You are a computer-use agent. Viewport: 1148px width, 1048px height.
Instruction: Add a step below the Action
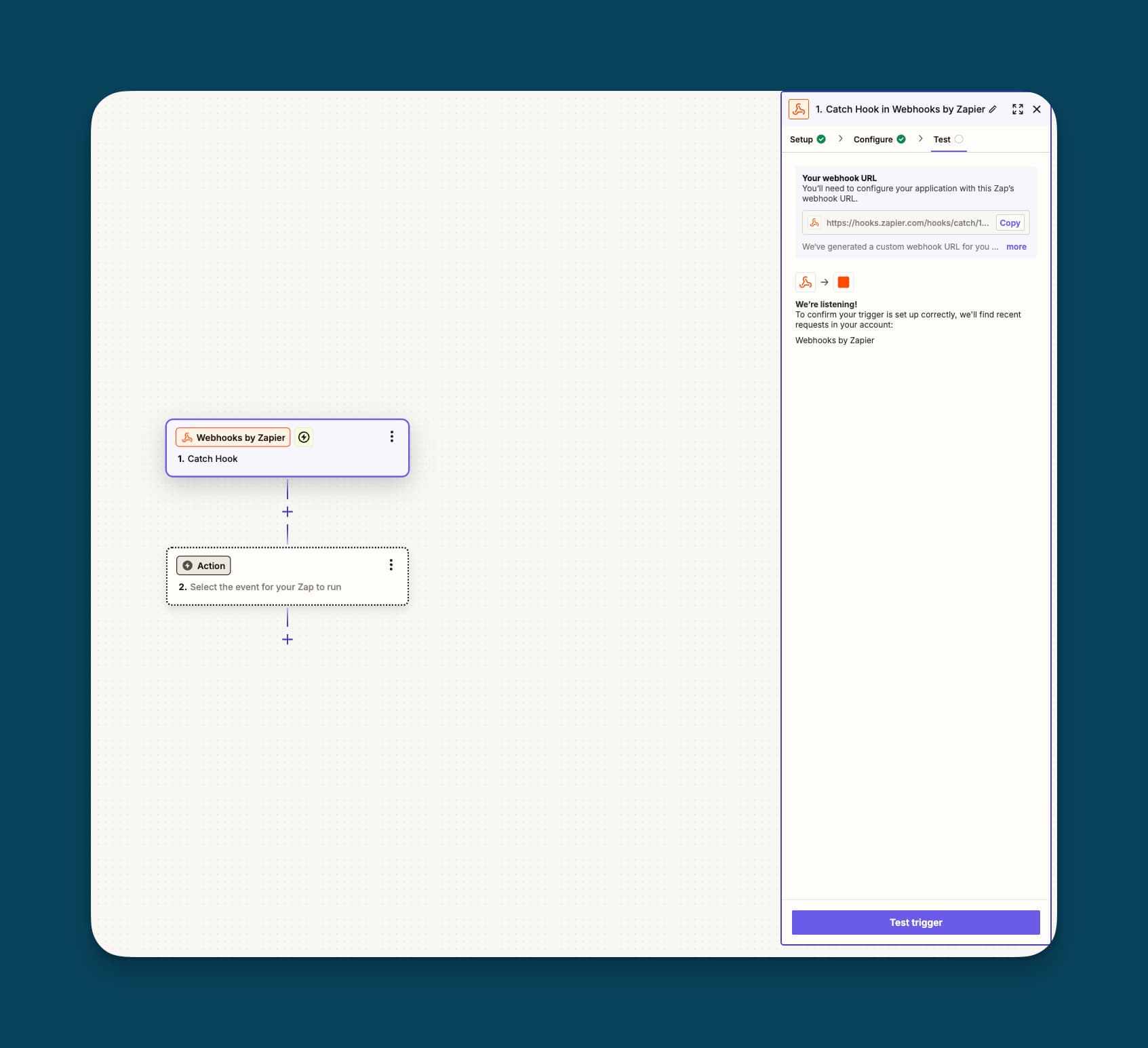pyautogui.click(x=288, y=640)
